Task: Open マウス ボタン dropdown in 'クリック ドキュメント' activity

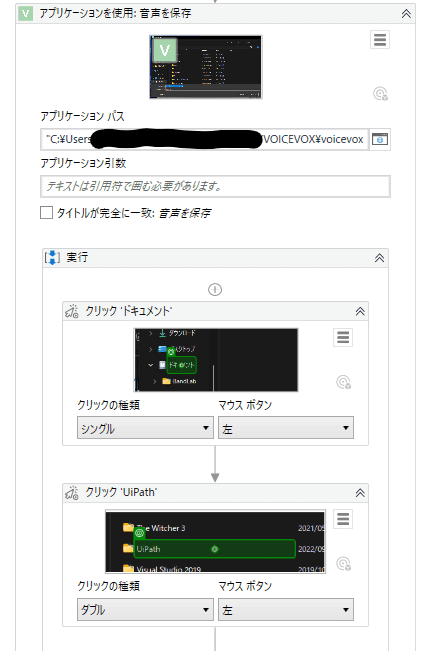Action: pos(286,428)
